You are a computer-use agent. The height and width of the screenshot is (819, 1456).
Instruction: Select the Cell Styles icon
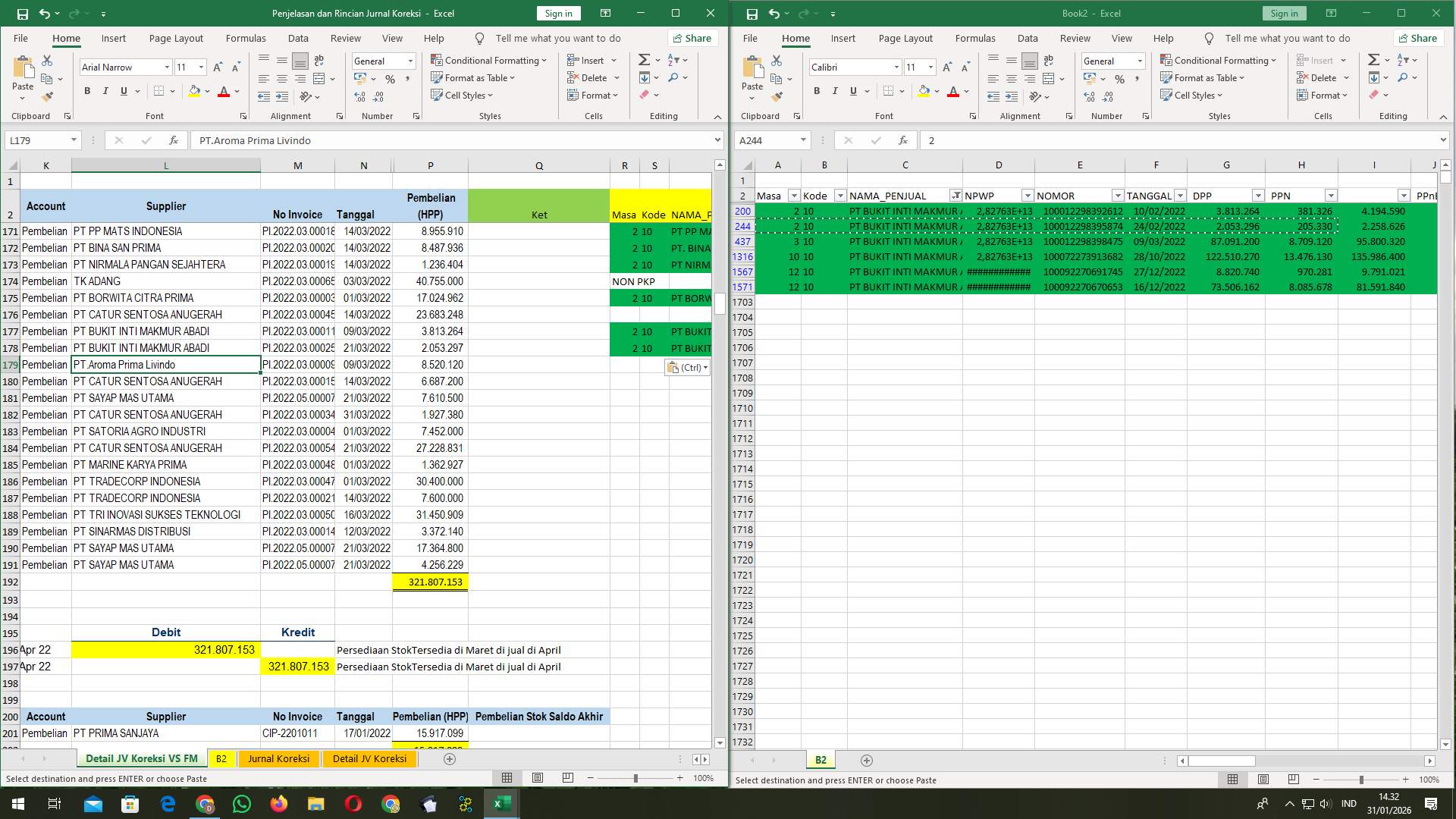pyautogui.click(x=438, y=96)
